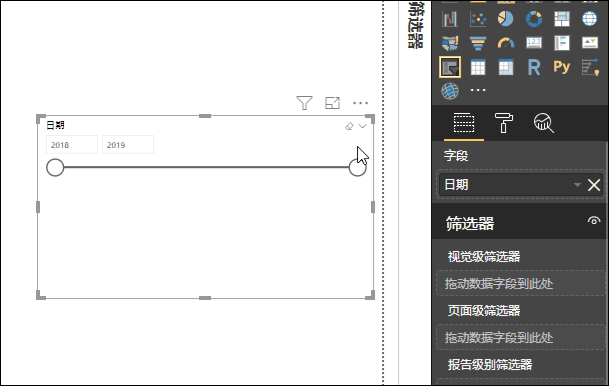Open the 日期 field dropdown arrow
The width and height of the screenshot is (609, 386).
[577, 185]
